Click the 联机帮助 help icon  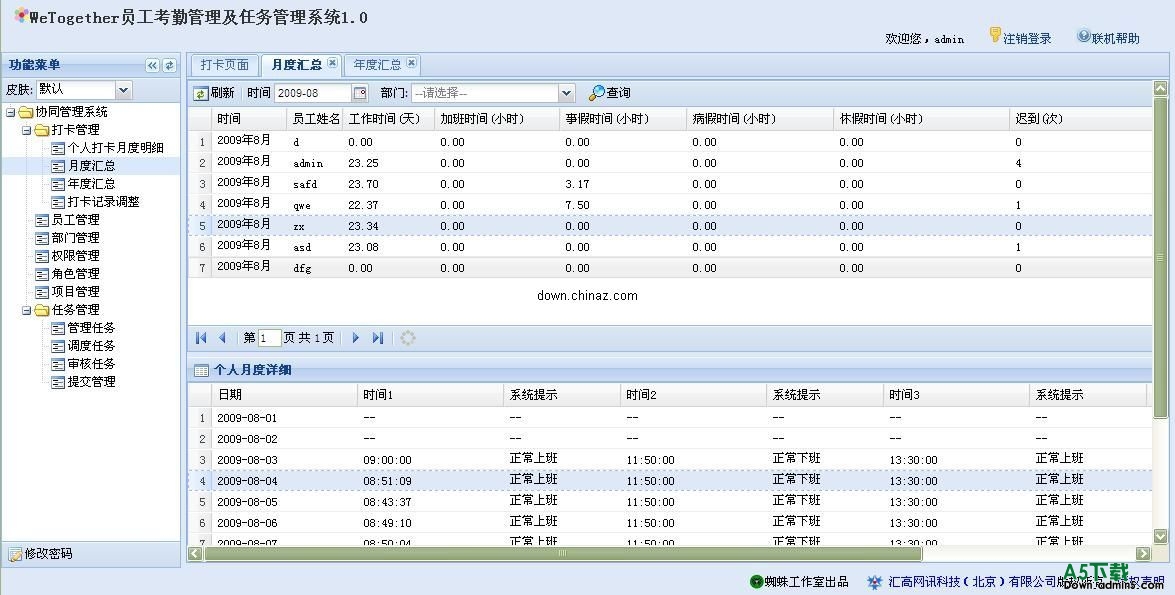point(1084,36)
